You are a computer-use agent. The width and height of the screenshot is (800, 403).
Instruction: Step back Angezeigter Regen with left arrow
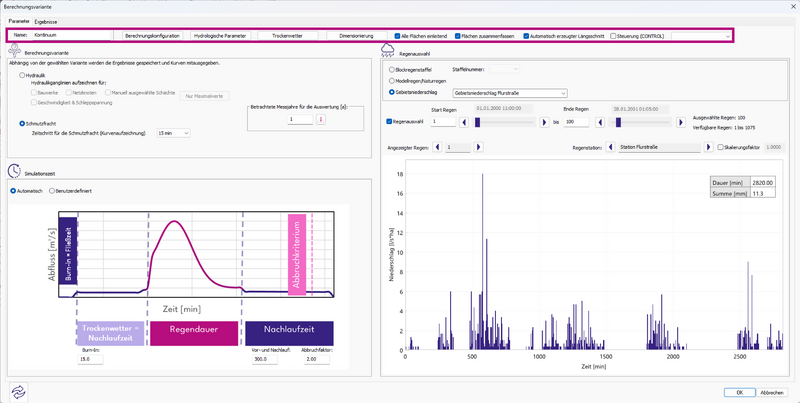(437, 147)
